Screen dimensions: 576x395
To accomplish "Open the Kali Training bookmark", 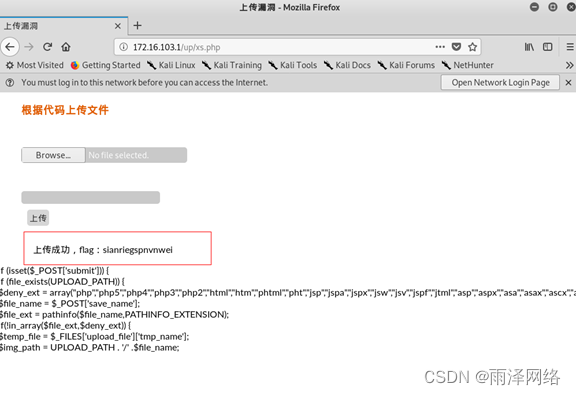I will tap(232, 65).
